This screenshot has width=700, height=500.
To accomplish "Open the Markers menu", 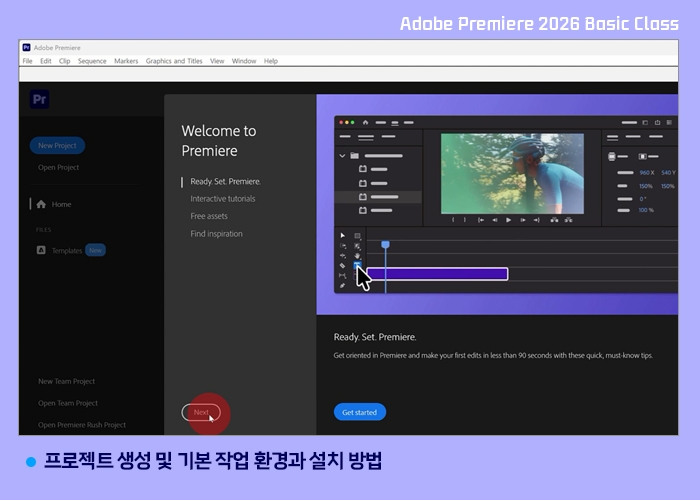I will 126,61.
